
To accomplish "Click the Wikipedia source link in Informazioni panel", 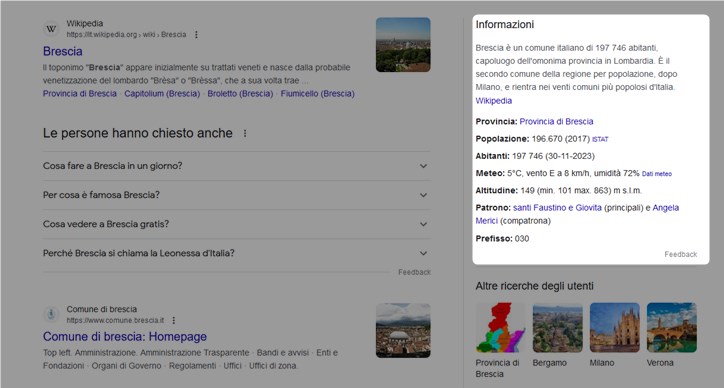I will (x=494, y=101).
